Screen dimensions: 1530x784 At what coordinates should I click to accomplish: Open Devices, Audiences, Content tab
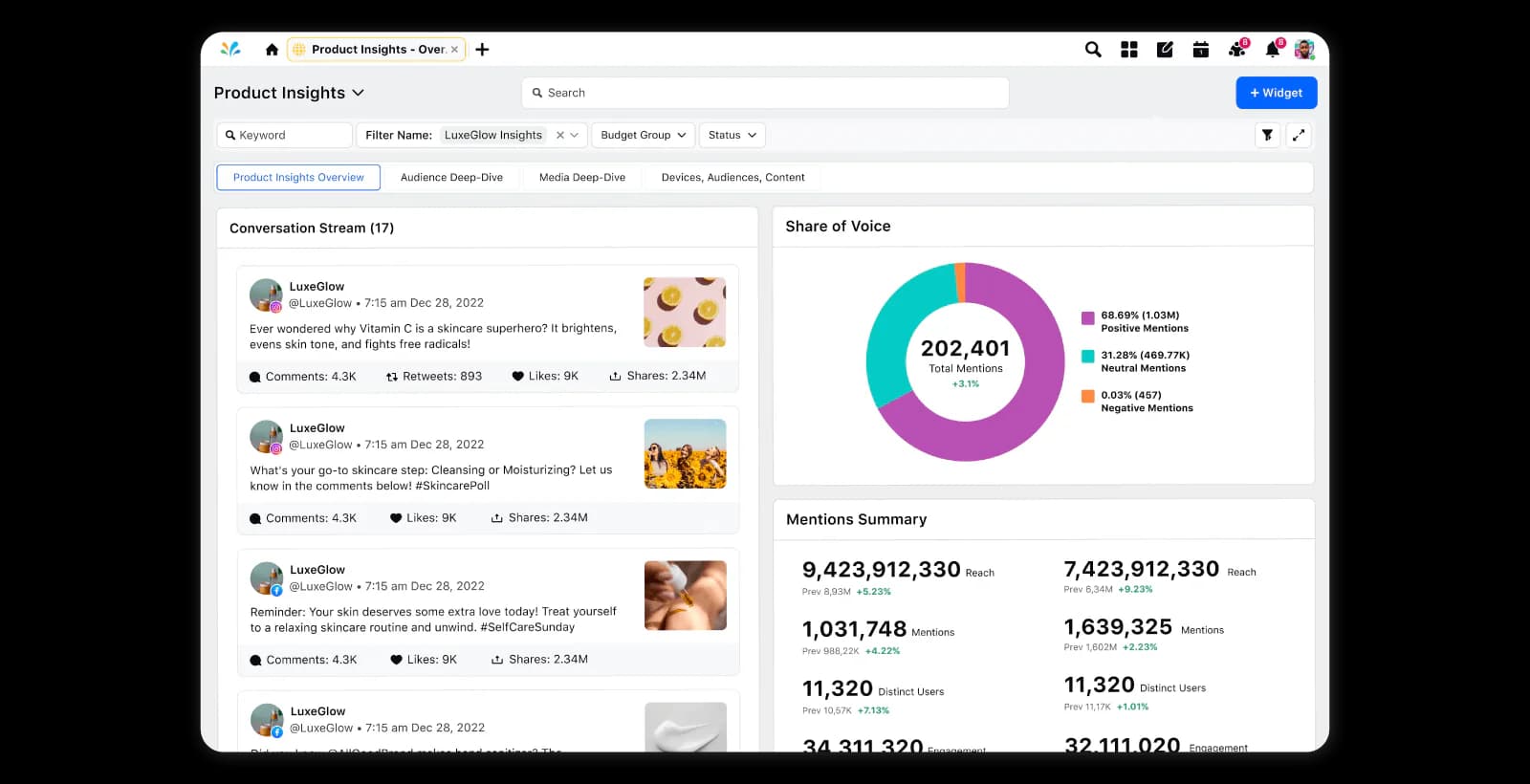click(x=732, y=177)
